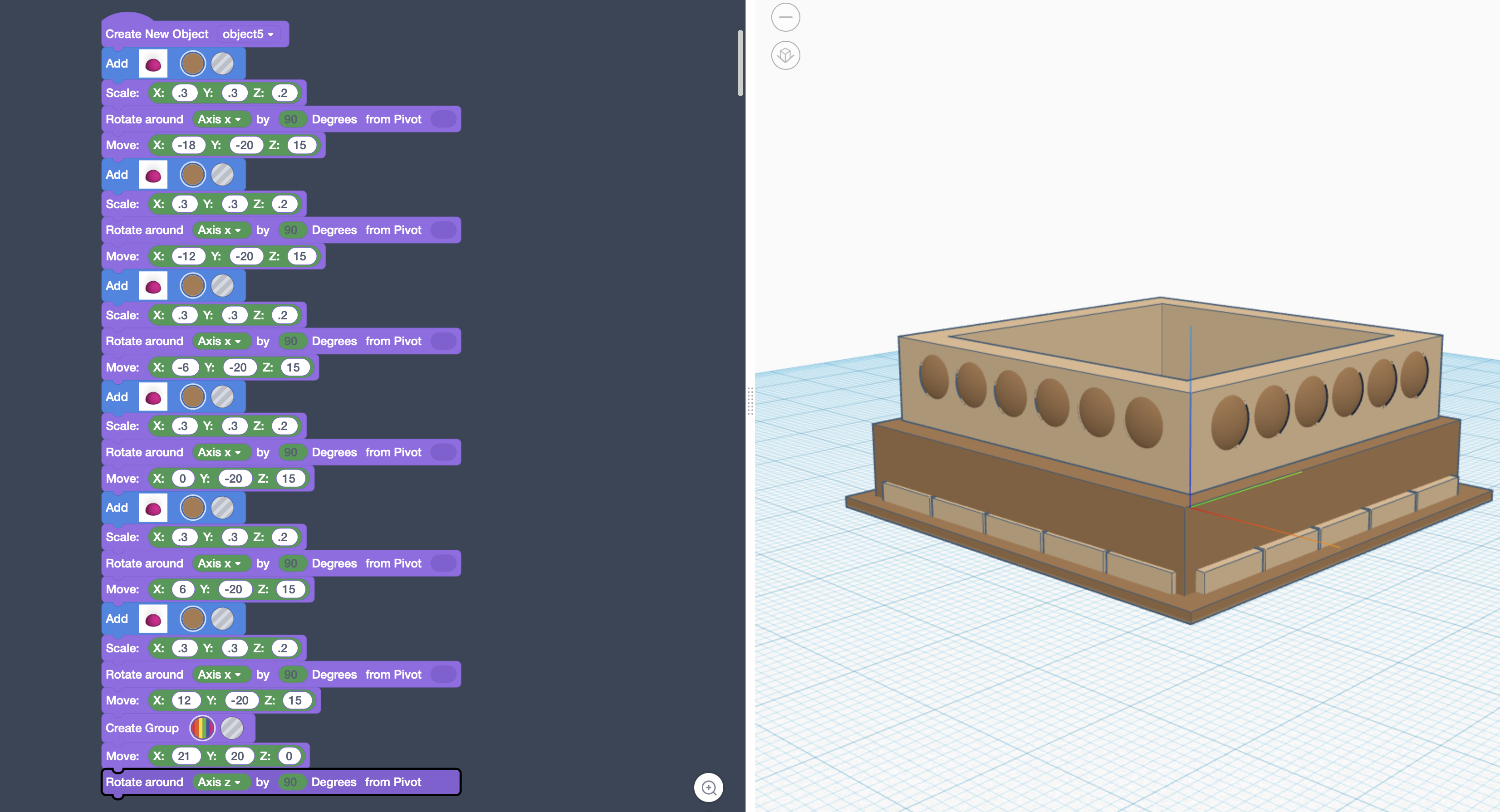Click the Create New Object block header
The height and width of the screenshot is (812, 1500).
(x=156, y=34)
